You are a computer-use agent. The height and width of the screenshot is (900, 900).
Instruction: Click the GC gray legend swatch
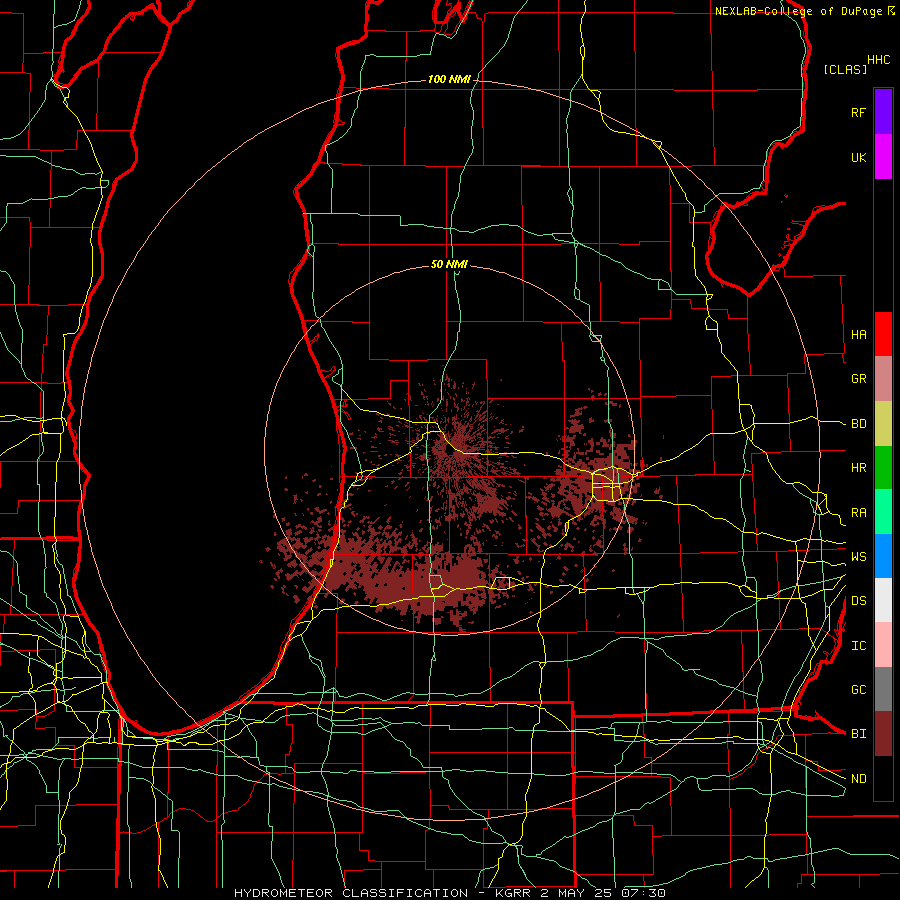click(883, 689)
